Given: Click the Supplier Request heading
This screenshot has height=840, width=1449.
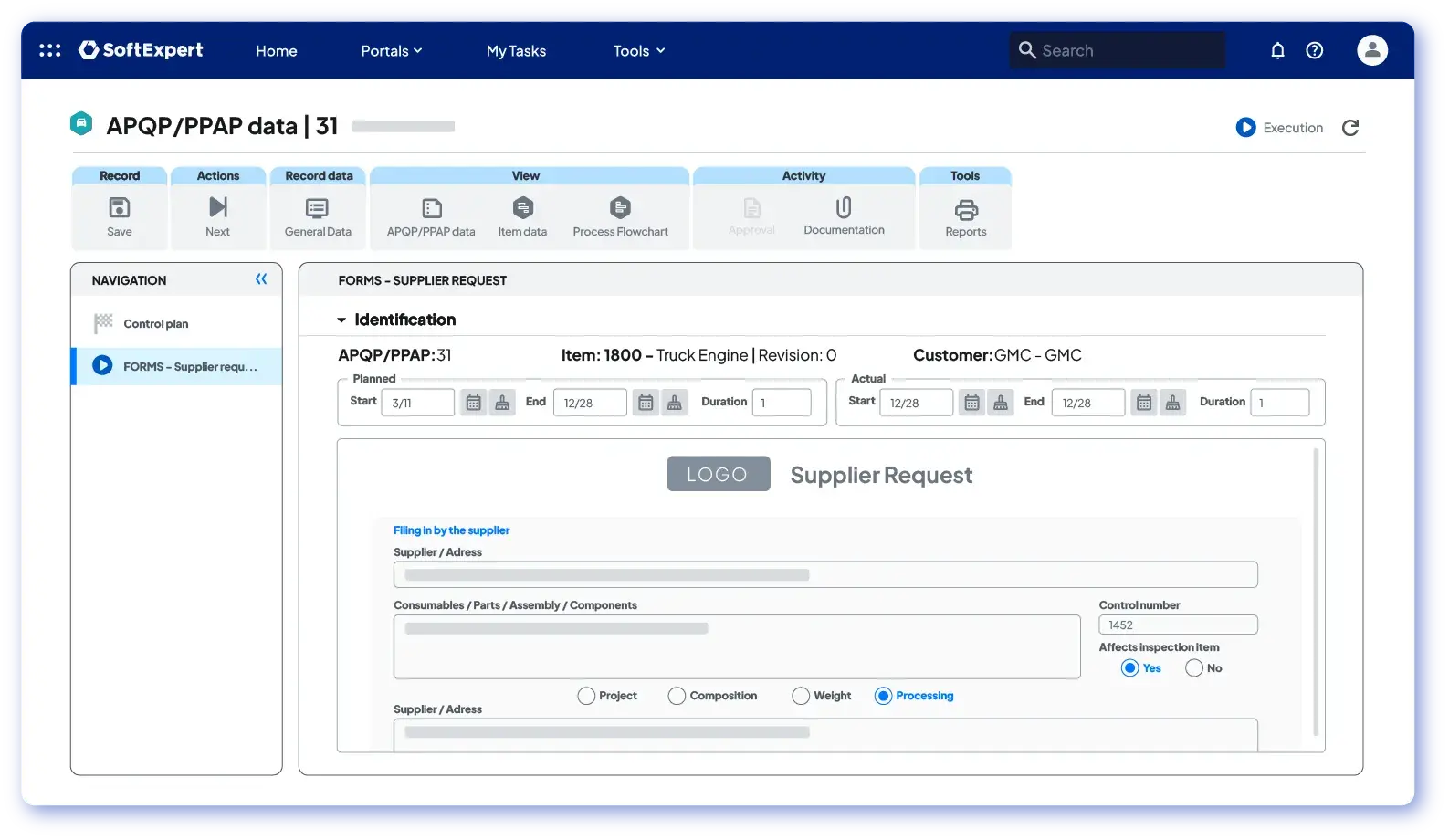Looking at the screenshot, I should click(x=881, y=476).
